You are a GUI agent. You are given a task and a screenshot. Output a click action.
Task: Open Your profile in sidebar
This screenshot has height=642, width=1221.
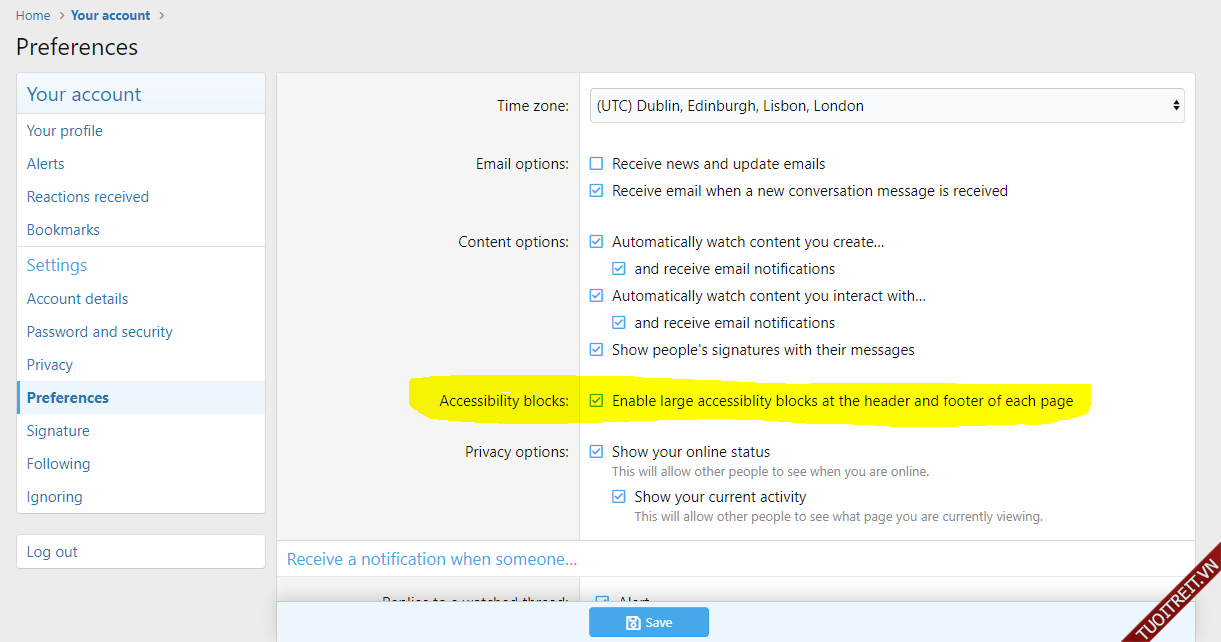pos(65,131)
